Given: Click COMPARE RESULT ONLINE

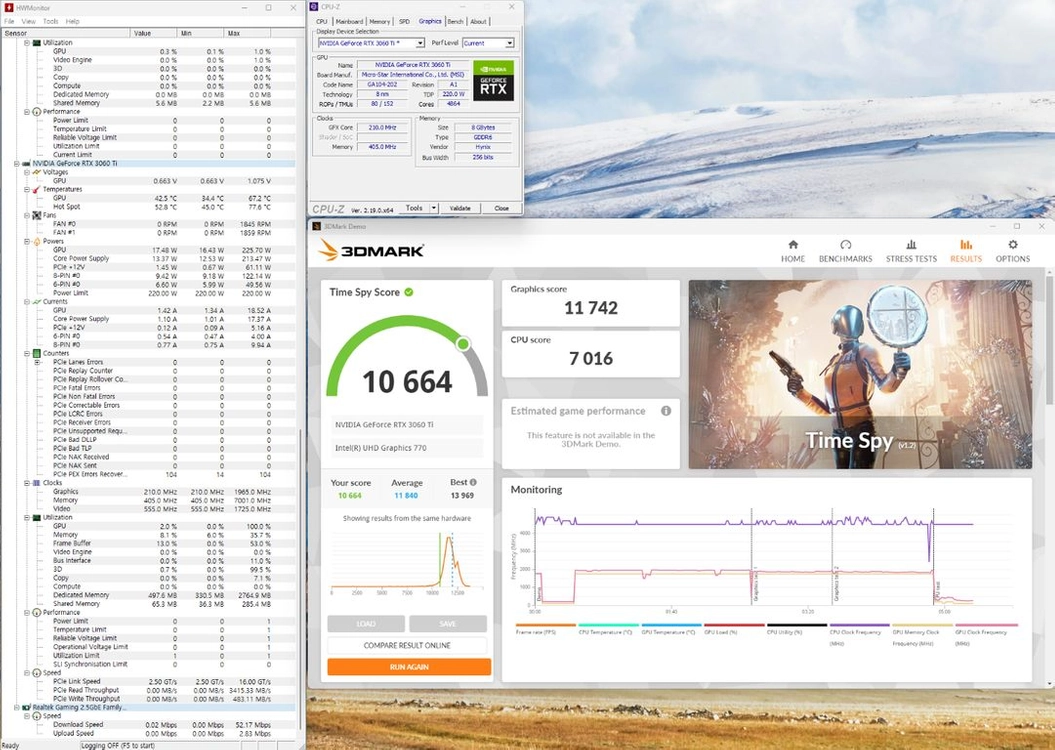Looking at the screenshot, I should click(x=407, y=645).
